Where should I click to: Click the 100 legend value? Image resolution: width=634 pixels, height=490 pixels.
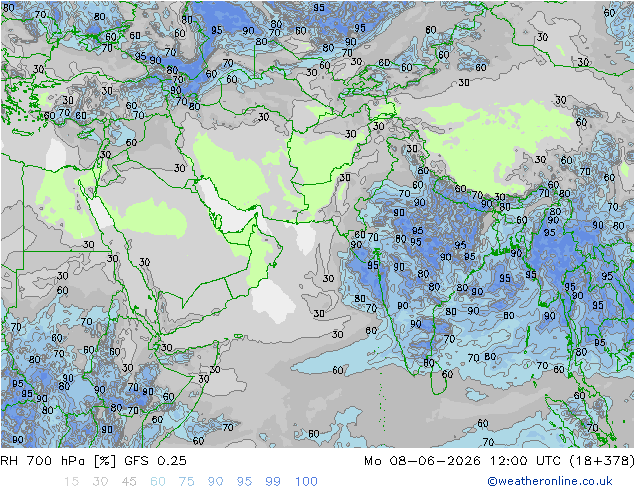(306, 482)
